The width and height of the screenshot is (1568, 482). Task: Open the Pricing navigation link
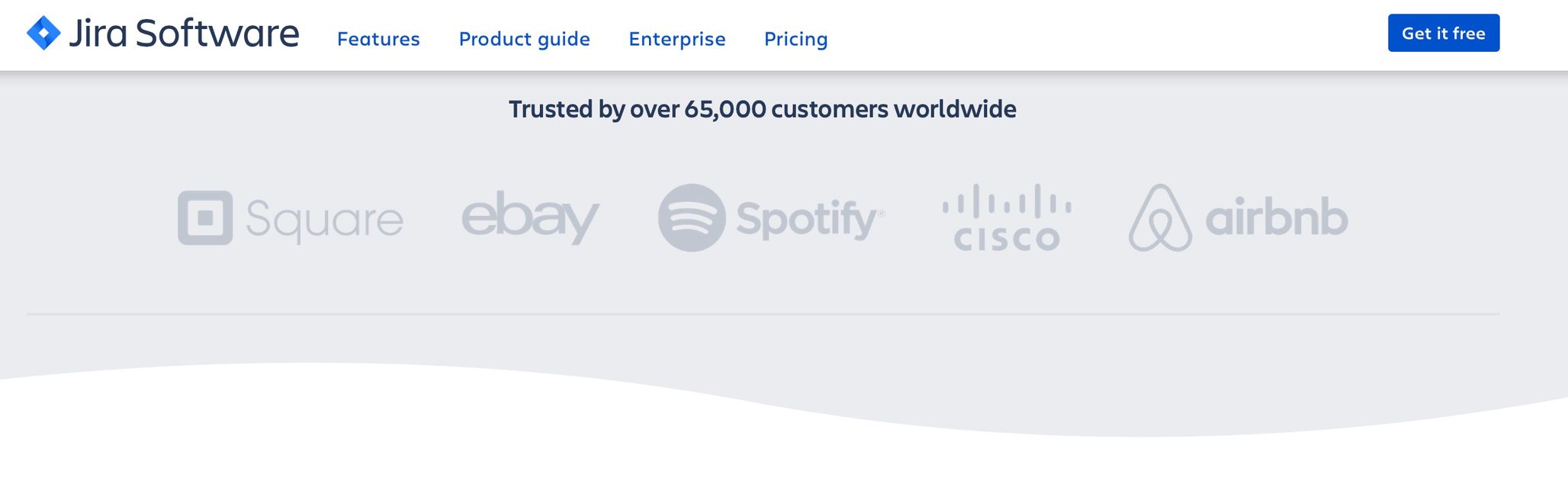point(795,39)
